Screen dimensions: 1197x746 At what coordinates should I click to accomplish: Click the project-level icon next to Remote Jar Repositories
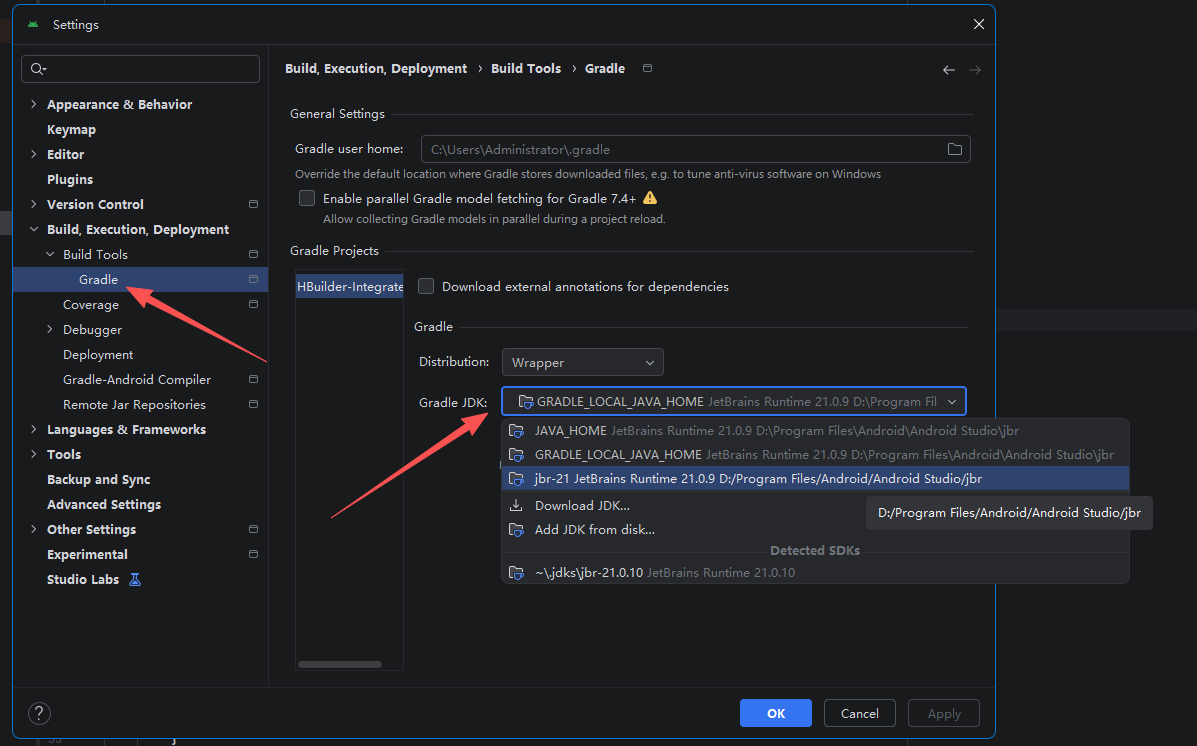[253, 405]
